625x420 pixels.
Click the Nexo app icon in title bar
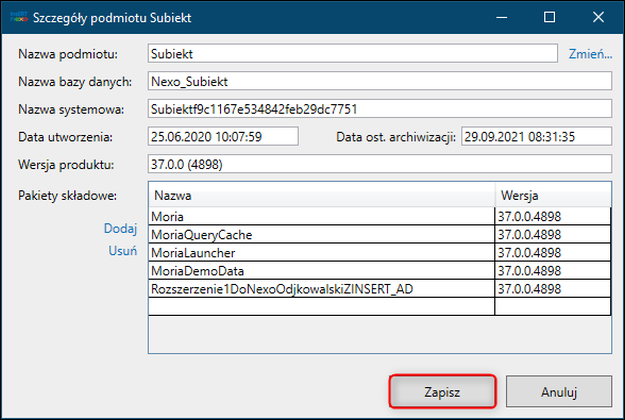[x=18, y=17]
